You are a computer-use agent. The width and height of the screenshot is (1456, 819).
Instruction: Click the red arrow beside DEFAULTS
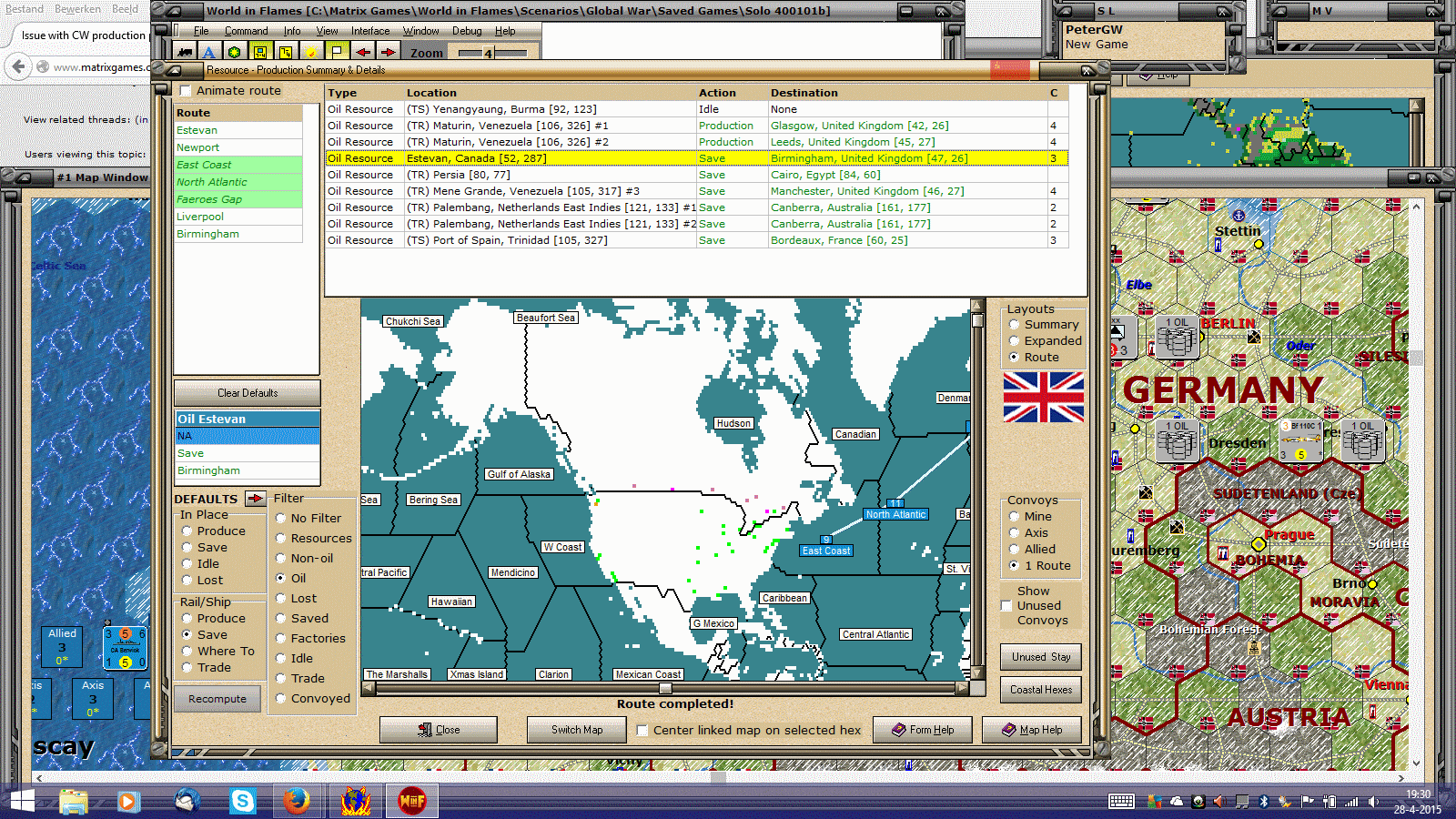click(256, 499)
